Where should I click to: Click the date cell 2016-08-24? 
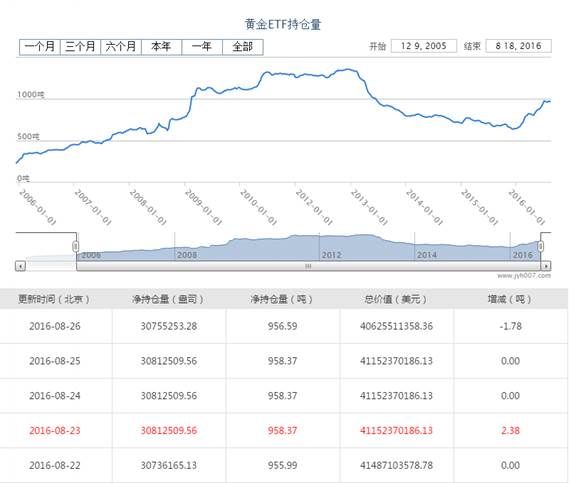pyautogui.click(x=55, y=396)
